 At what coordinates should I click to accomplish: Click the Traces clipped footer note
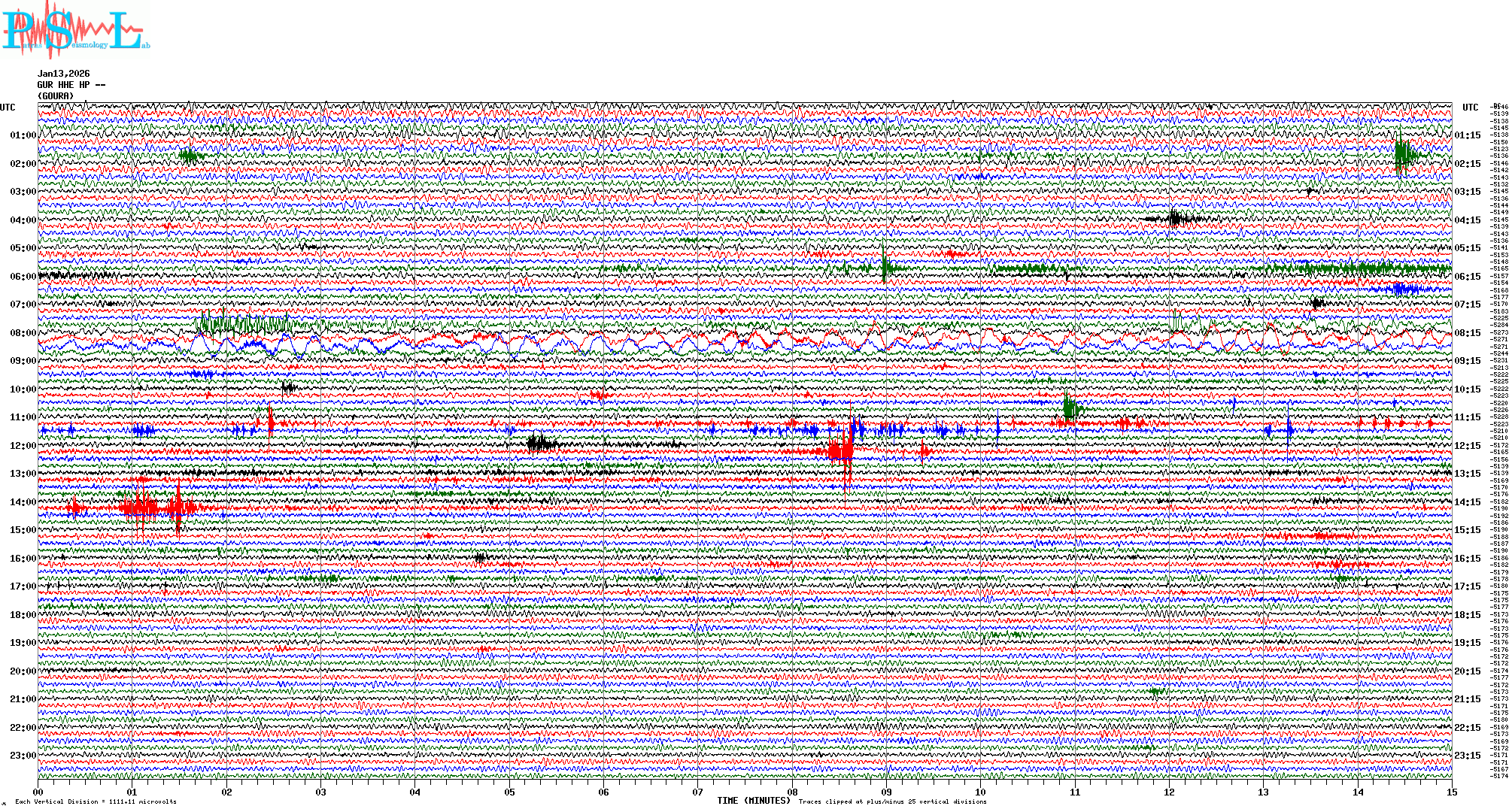(x=892, y=802)
